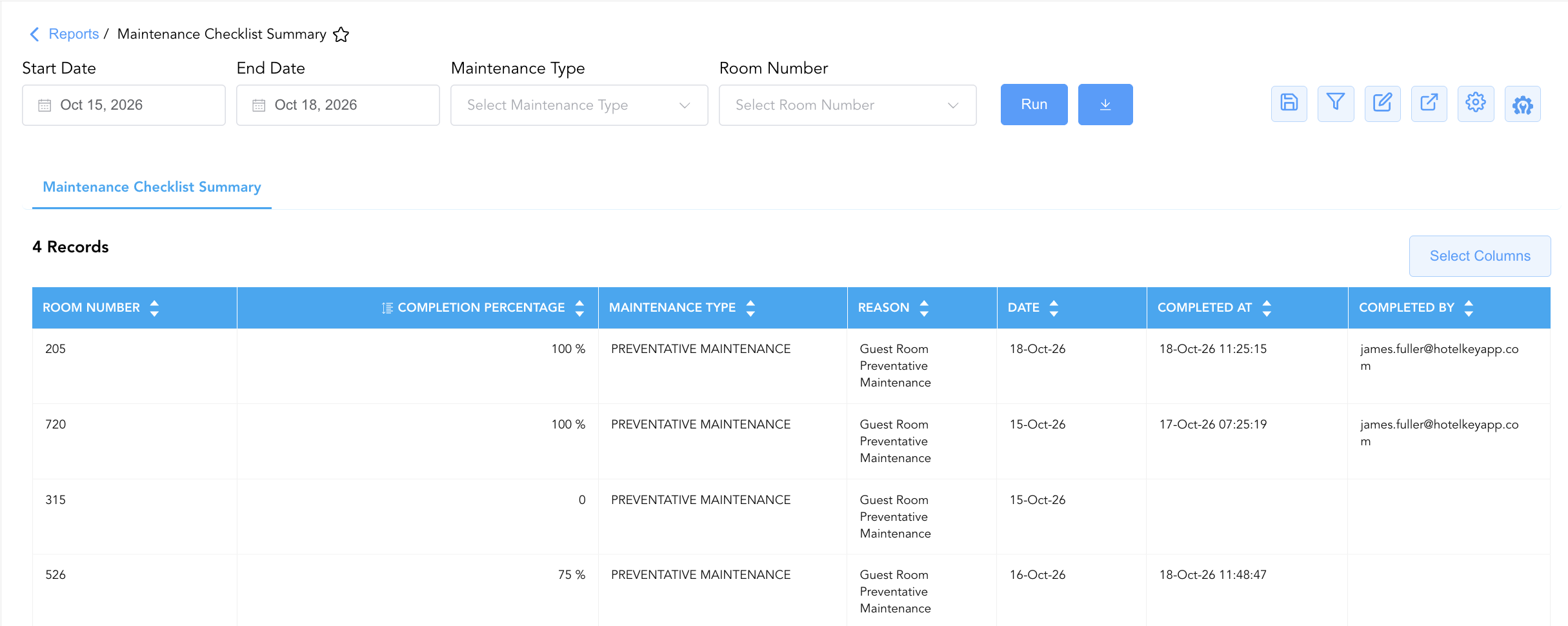Click the Start Date field Oct 15, 2026
This screenshot has height=626, width=1568.
tap(124, 105)
